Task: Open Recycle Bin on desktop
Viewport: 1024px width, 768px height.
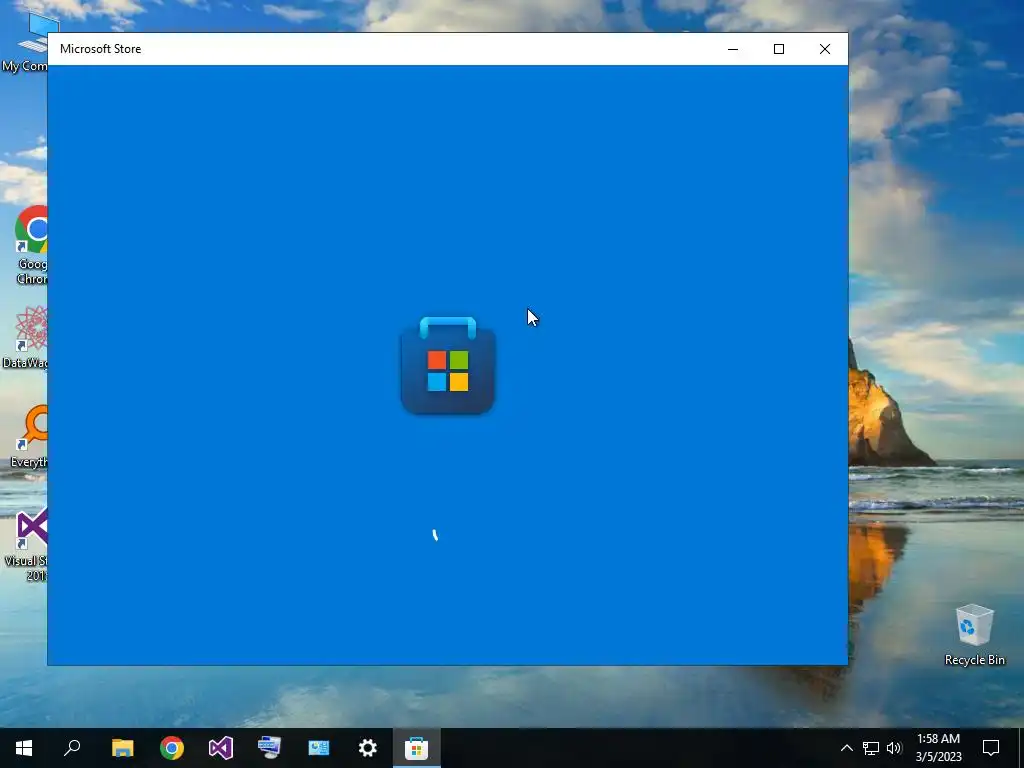Action: tap(974, 635)
